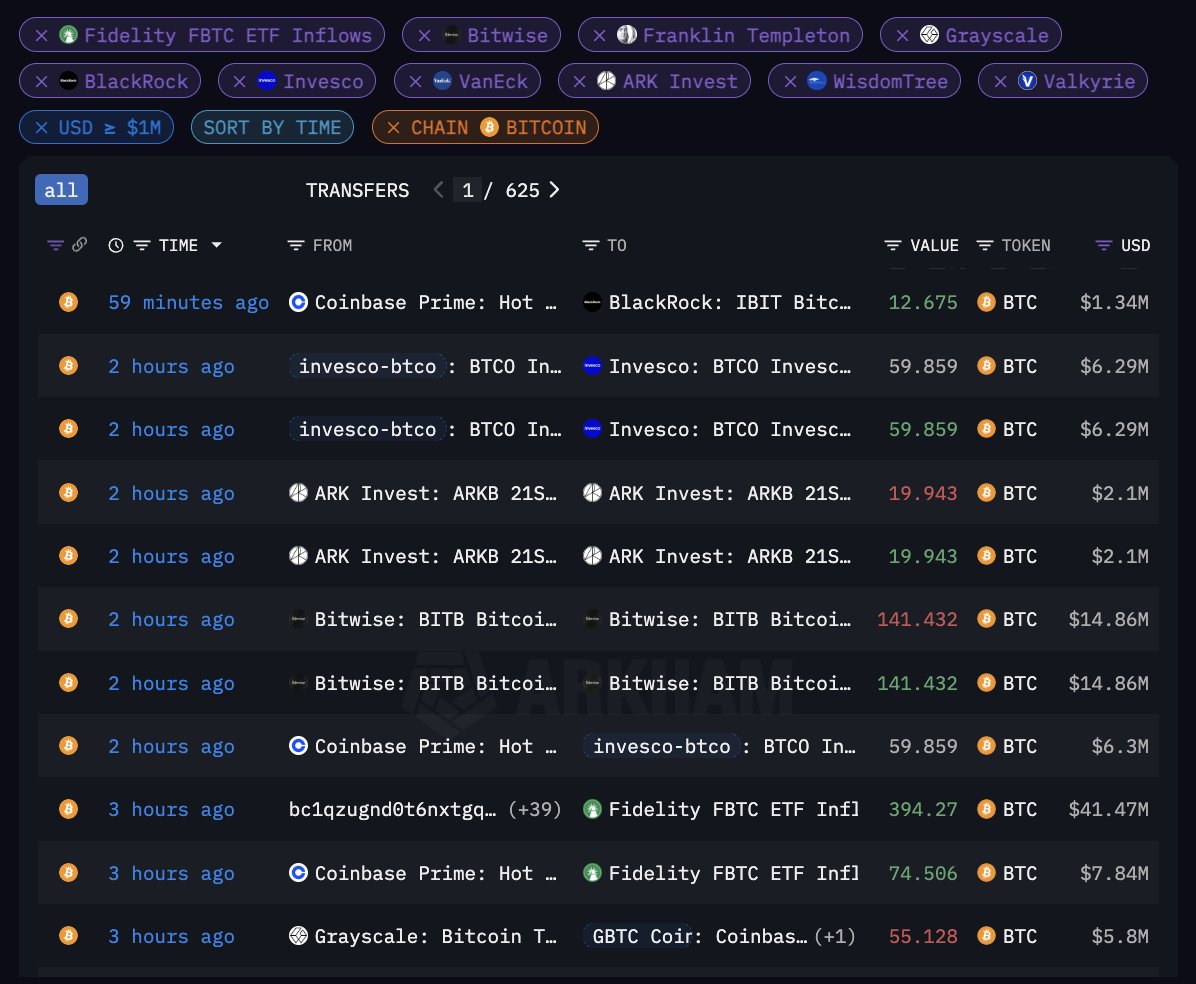Screen dimensions: 1196x984
Task: Open the TIME column filter icon
Action: [142, 246]
